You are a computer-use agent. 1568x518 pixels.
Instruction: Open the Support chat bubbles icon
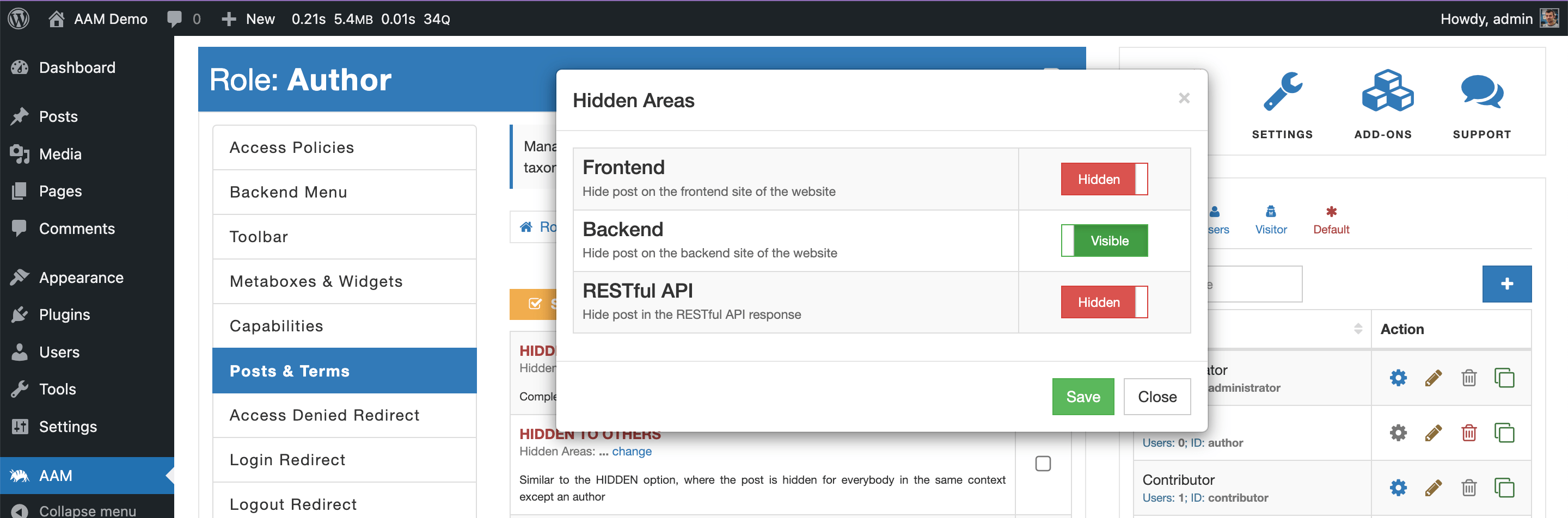(1481, 91)
